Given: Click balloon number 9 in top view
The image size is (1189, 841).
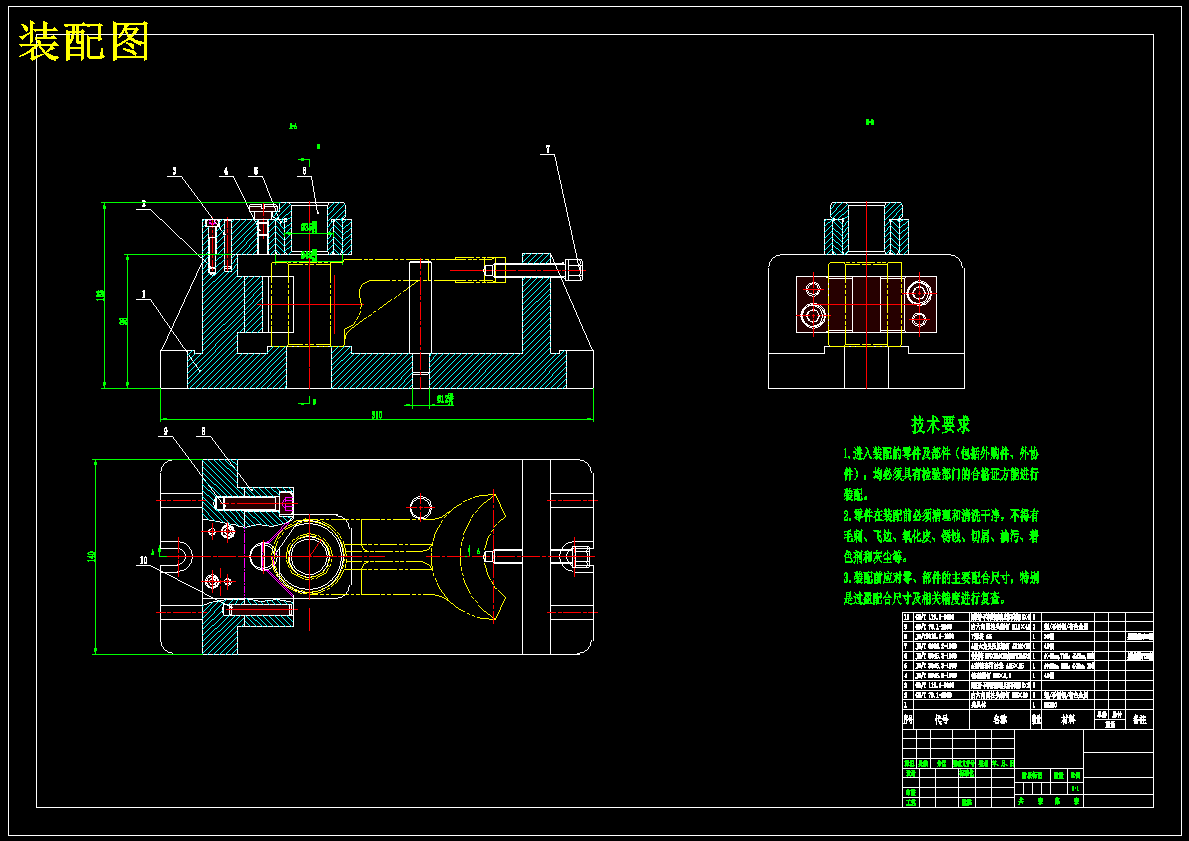Looking at the screenshot, I should [x=165, y=431].
